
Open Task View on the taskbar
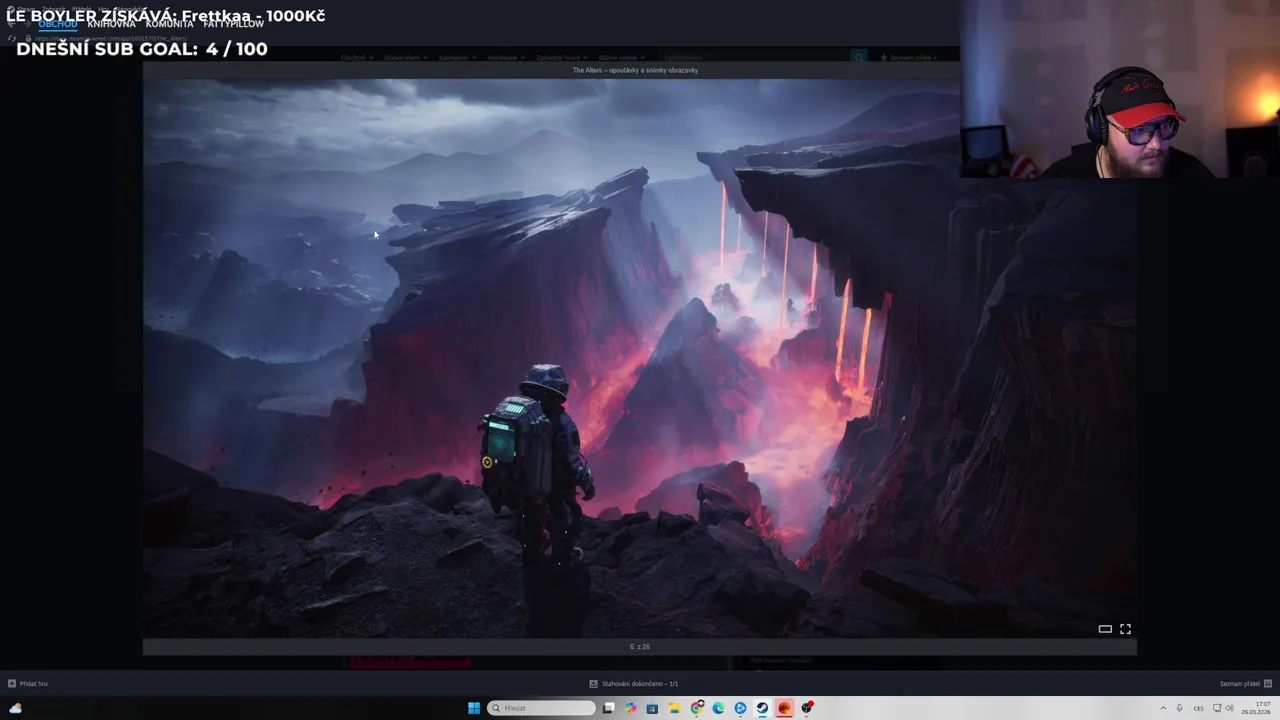608,708
